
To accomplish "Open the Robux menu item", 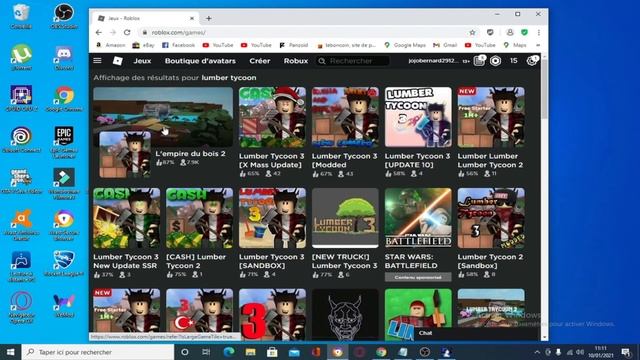I will coord(296,61).
